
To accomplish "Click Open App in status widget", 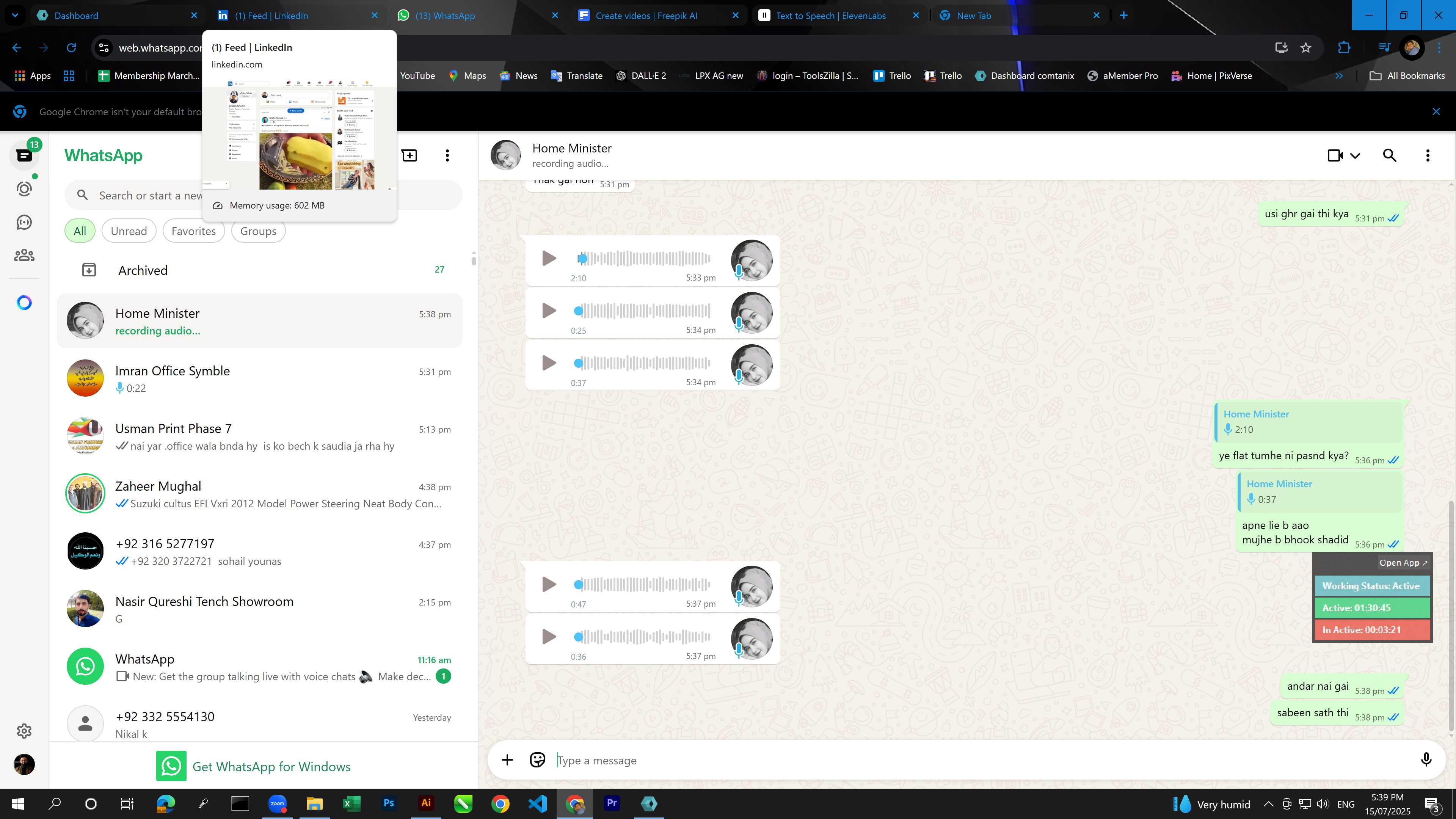I will pyautogui.click(x=1403, y=563).
